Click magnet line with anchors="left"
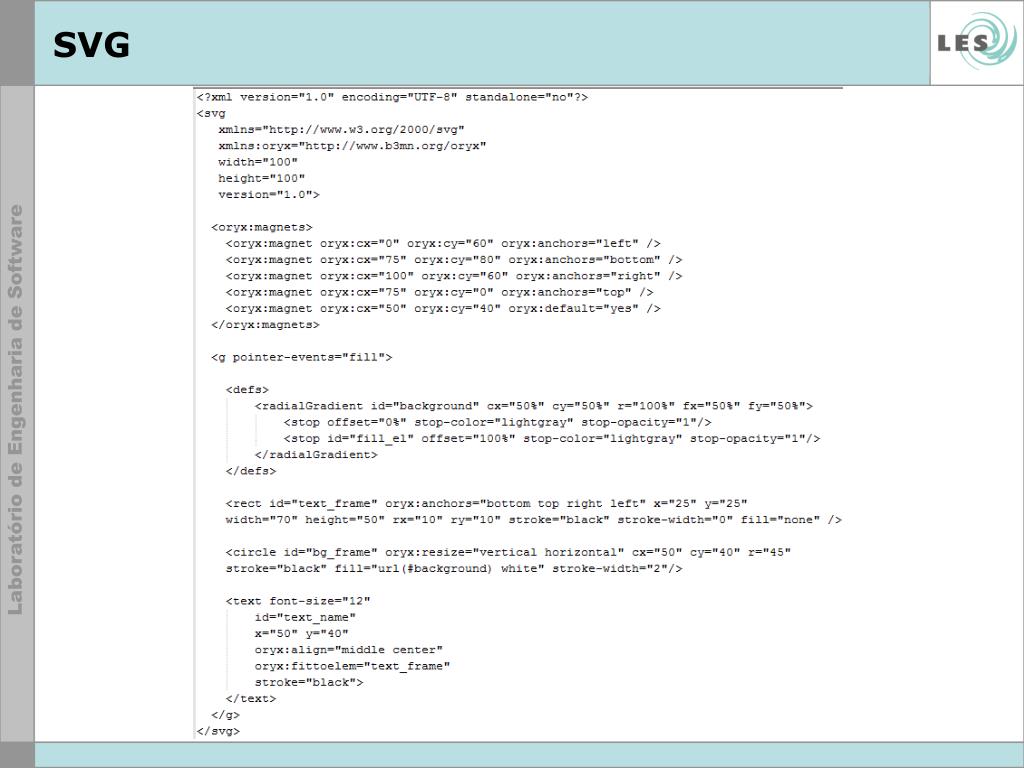 (x=443, y=244)
